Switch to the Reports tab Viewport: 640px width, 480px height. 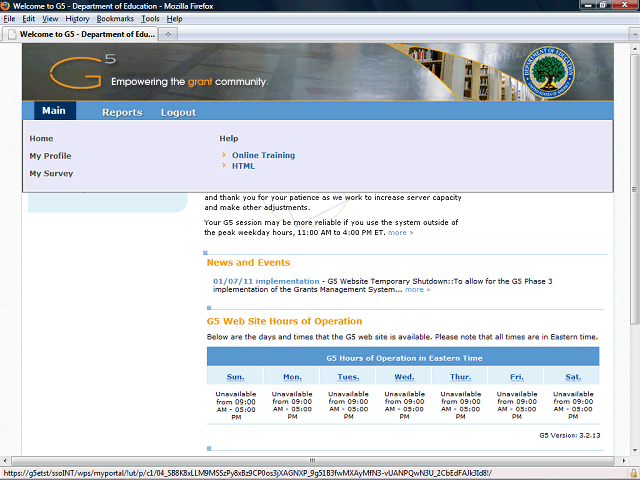(x=122, y=112)
